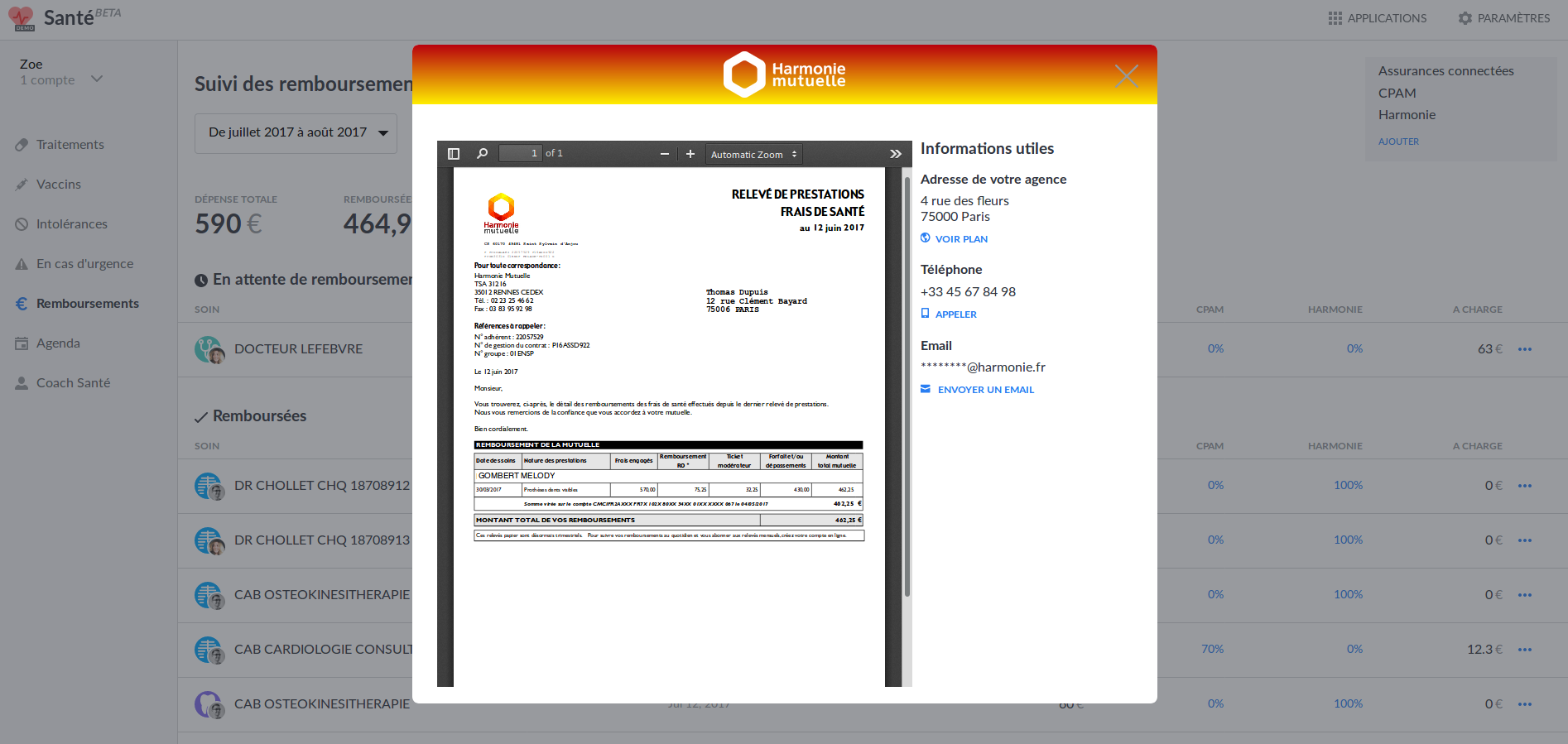The image size is (1568, 744).
Task: Open Coach Santé in sidebar
Action: [73, 383]
